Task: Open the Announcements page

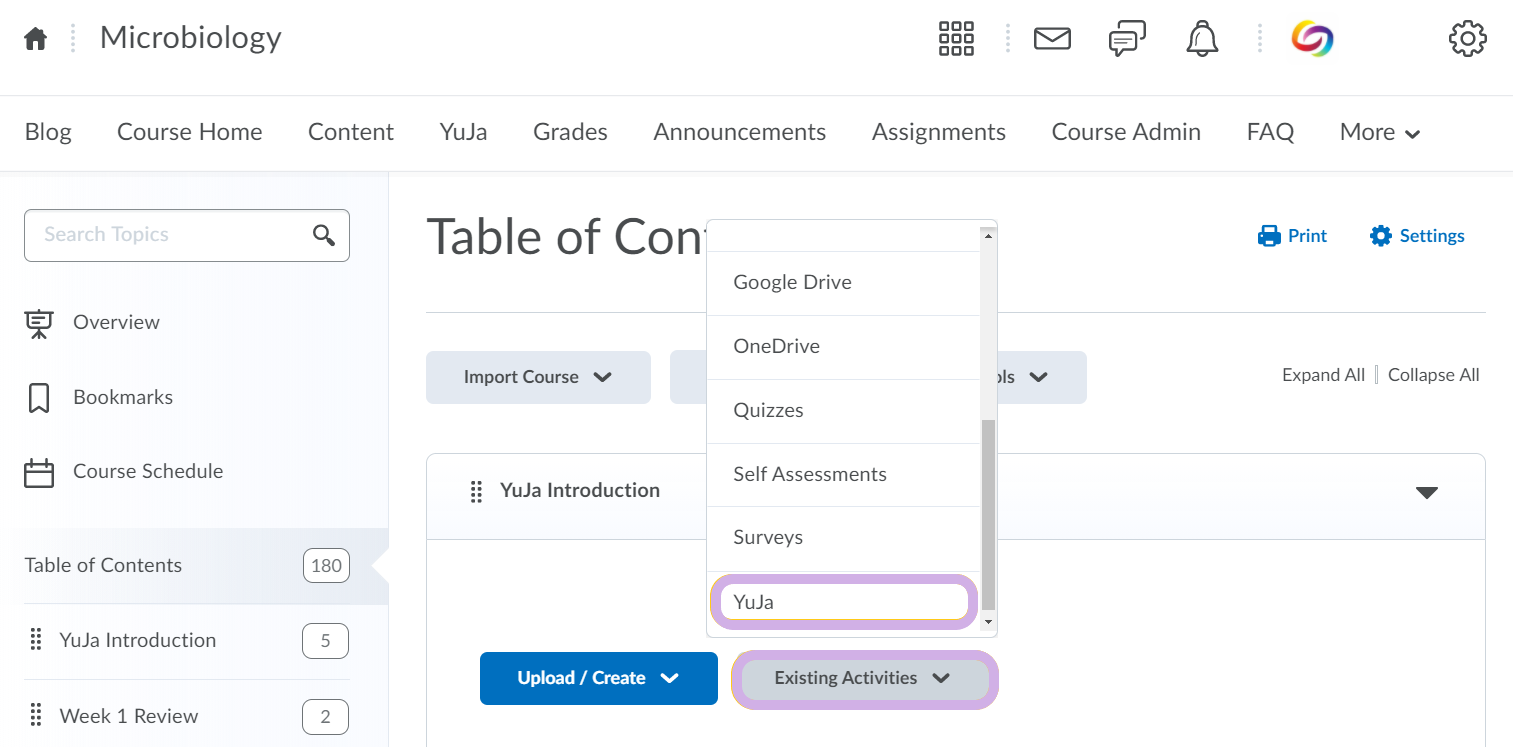Action: coord(740,132)
